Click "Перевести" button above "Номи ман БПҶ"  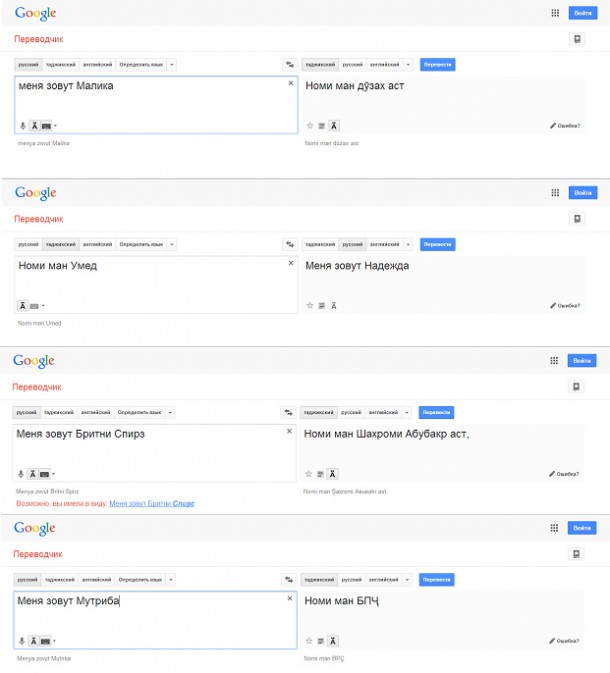click(437, 579)
